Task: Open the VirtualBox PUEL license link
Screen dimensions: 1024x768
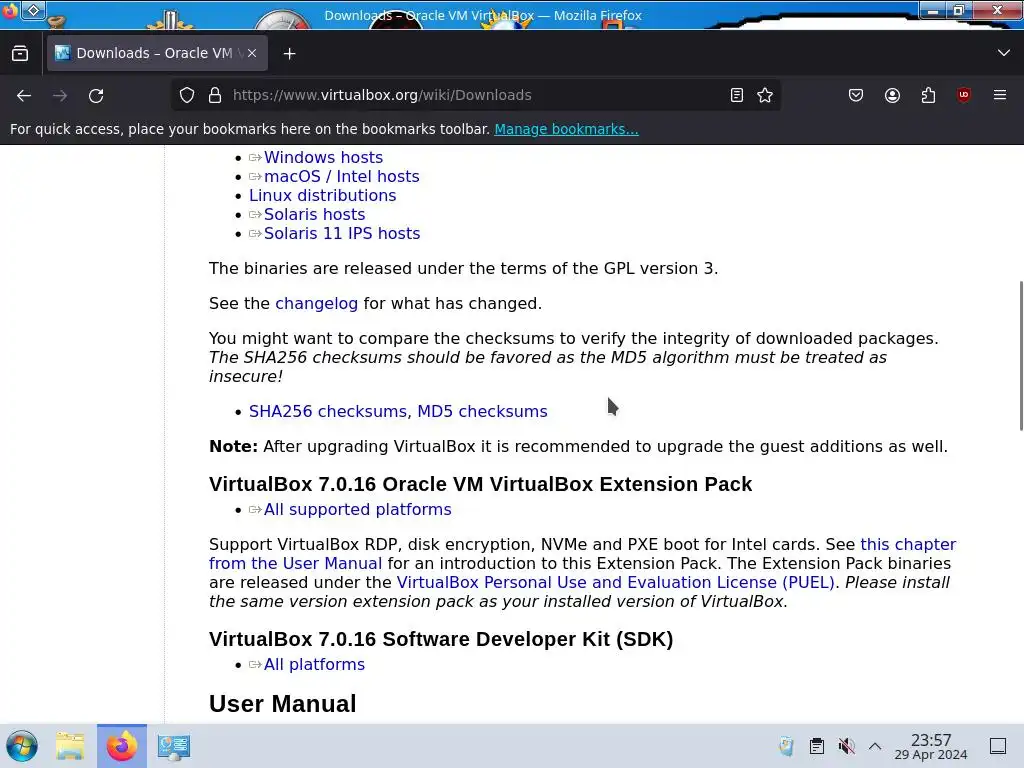Action: tap(615, 583)
